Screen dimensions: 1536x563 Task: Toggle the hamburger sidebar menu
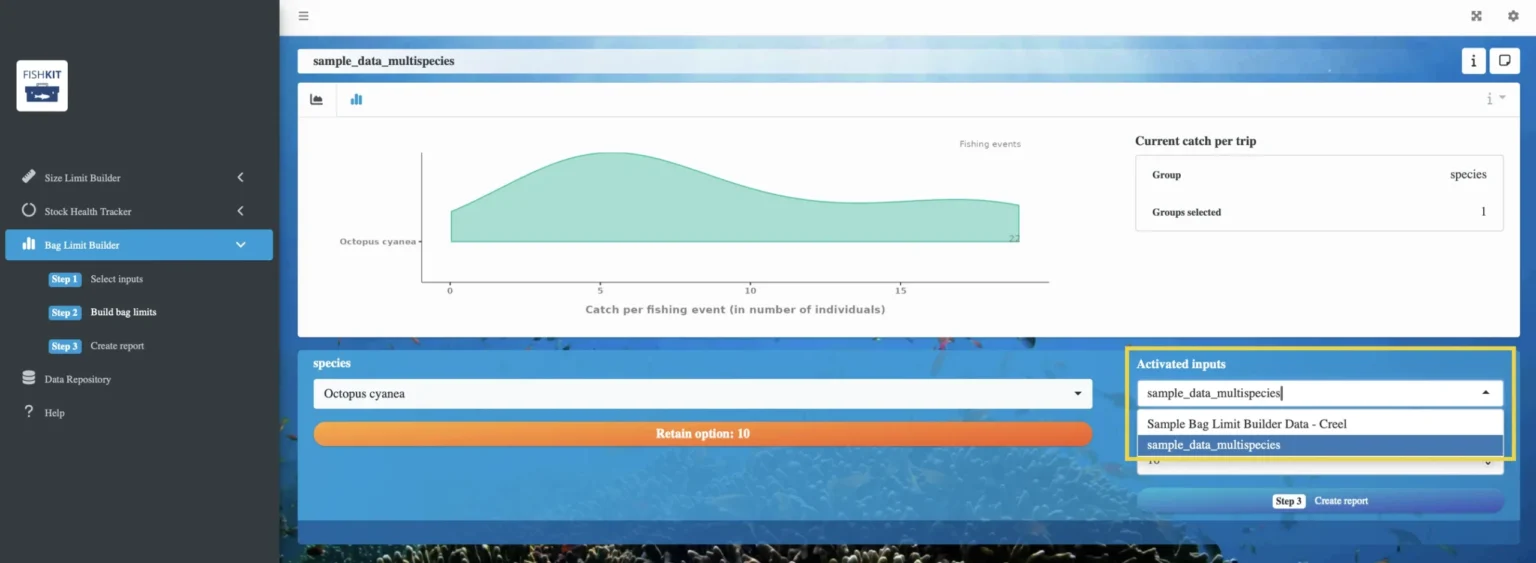coord(303,16)
